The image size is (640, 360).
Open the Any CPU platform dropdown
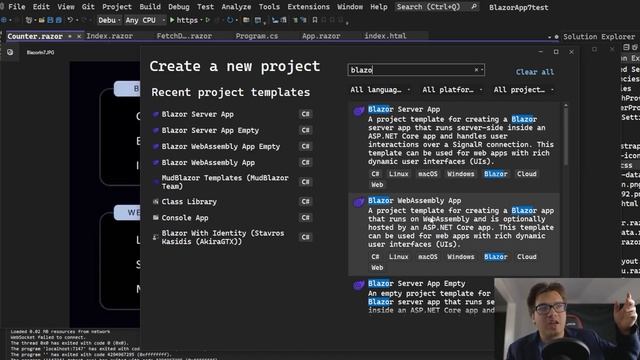click(x=144, y=20)
